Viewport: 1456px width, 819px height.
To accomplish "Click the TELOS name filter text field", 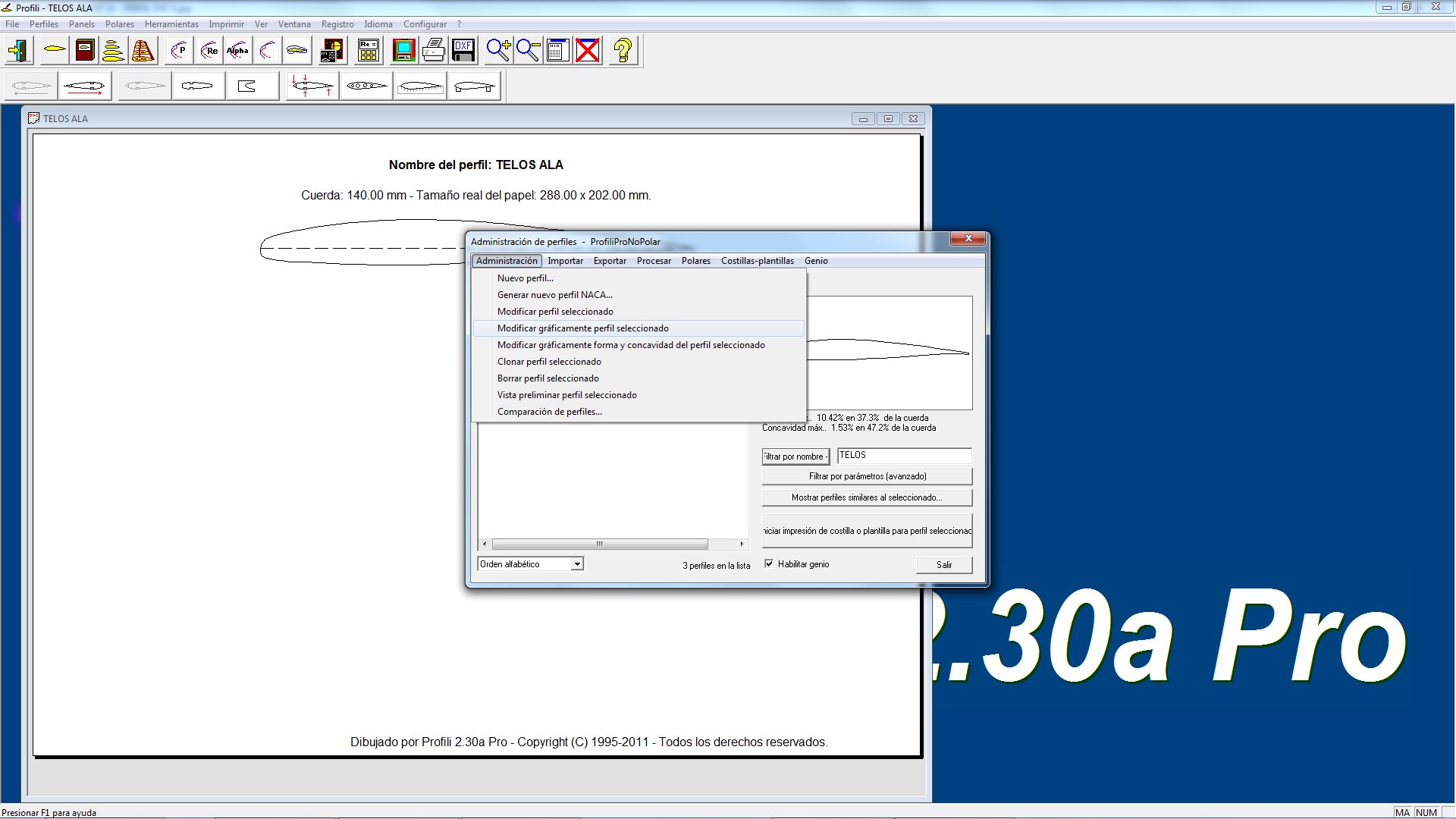I will click(904, 456).
